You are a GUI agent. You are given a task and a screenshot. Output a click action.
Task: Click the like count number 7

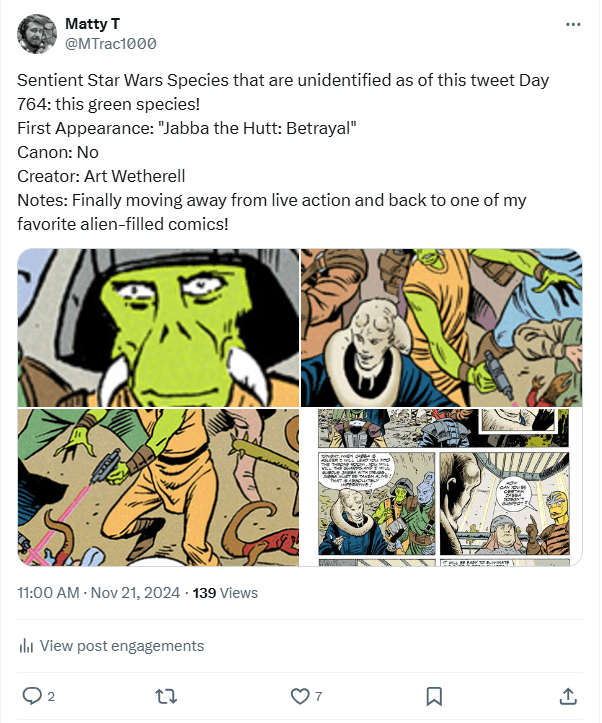coord(319,696)
